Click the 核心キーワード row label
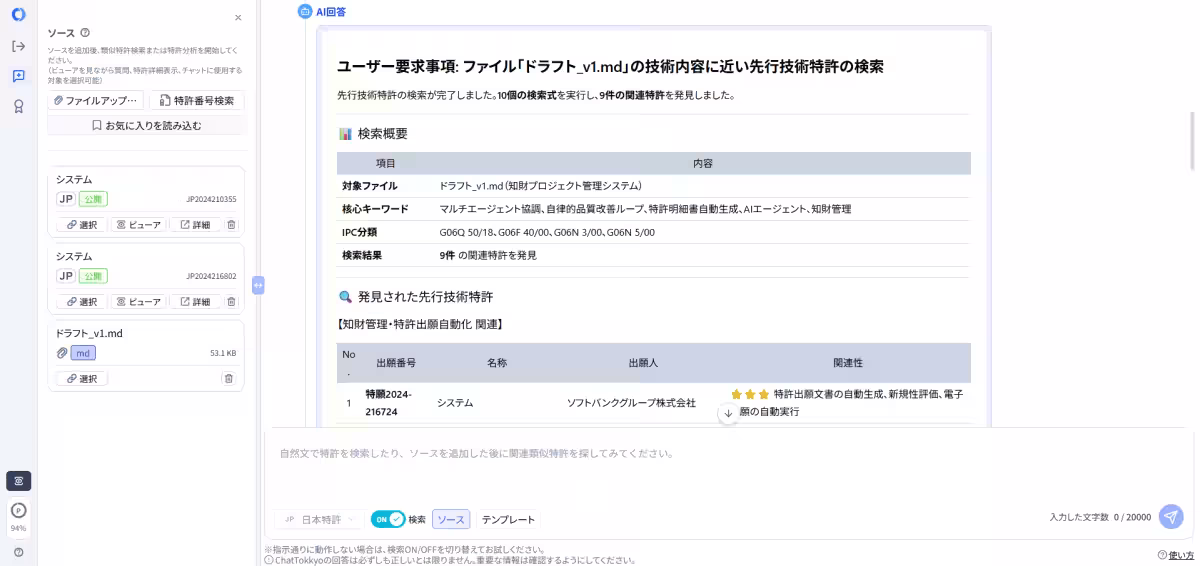 click(375, 209)
